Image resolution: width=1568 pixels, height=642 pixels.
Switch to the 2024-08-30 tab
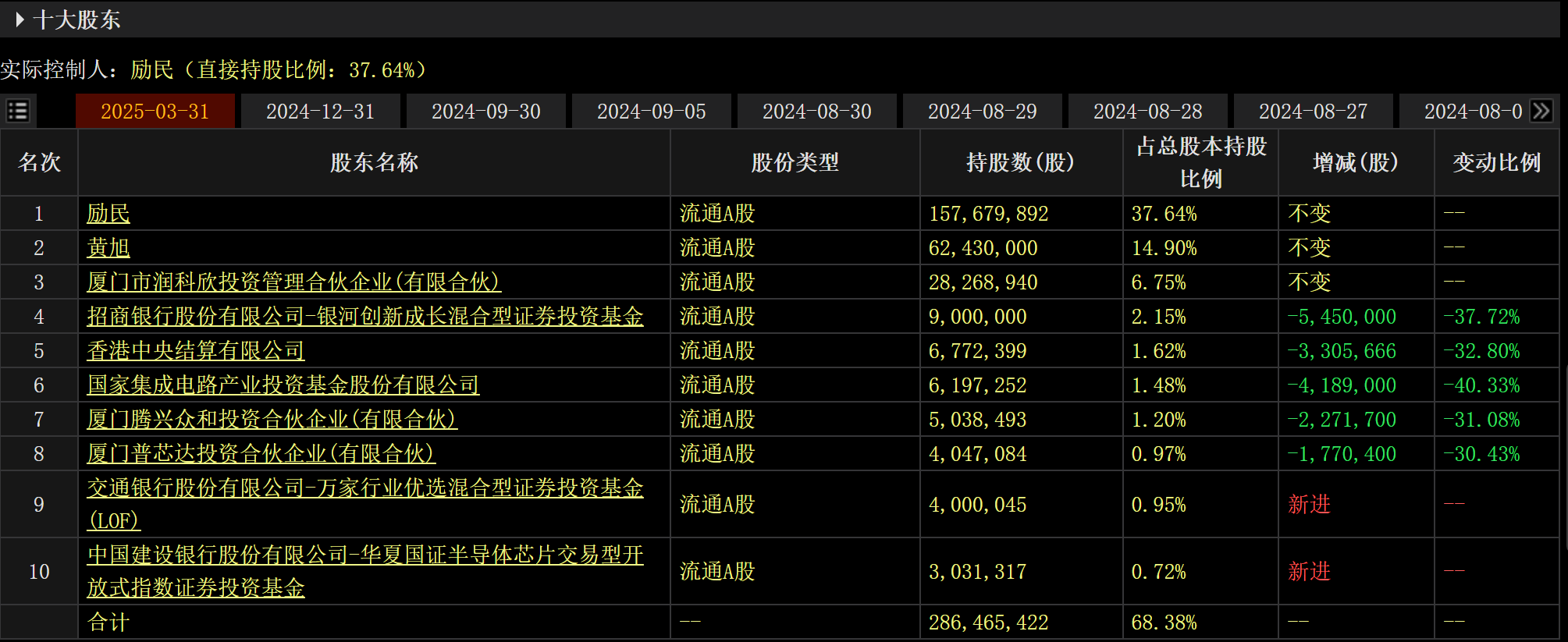817,112
